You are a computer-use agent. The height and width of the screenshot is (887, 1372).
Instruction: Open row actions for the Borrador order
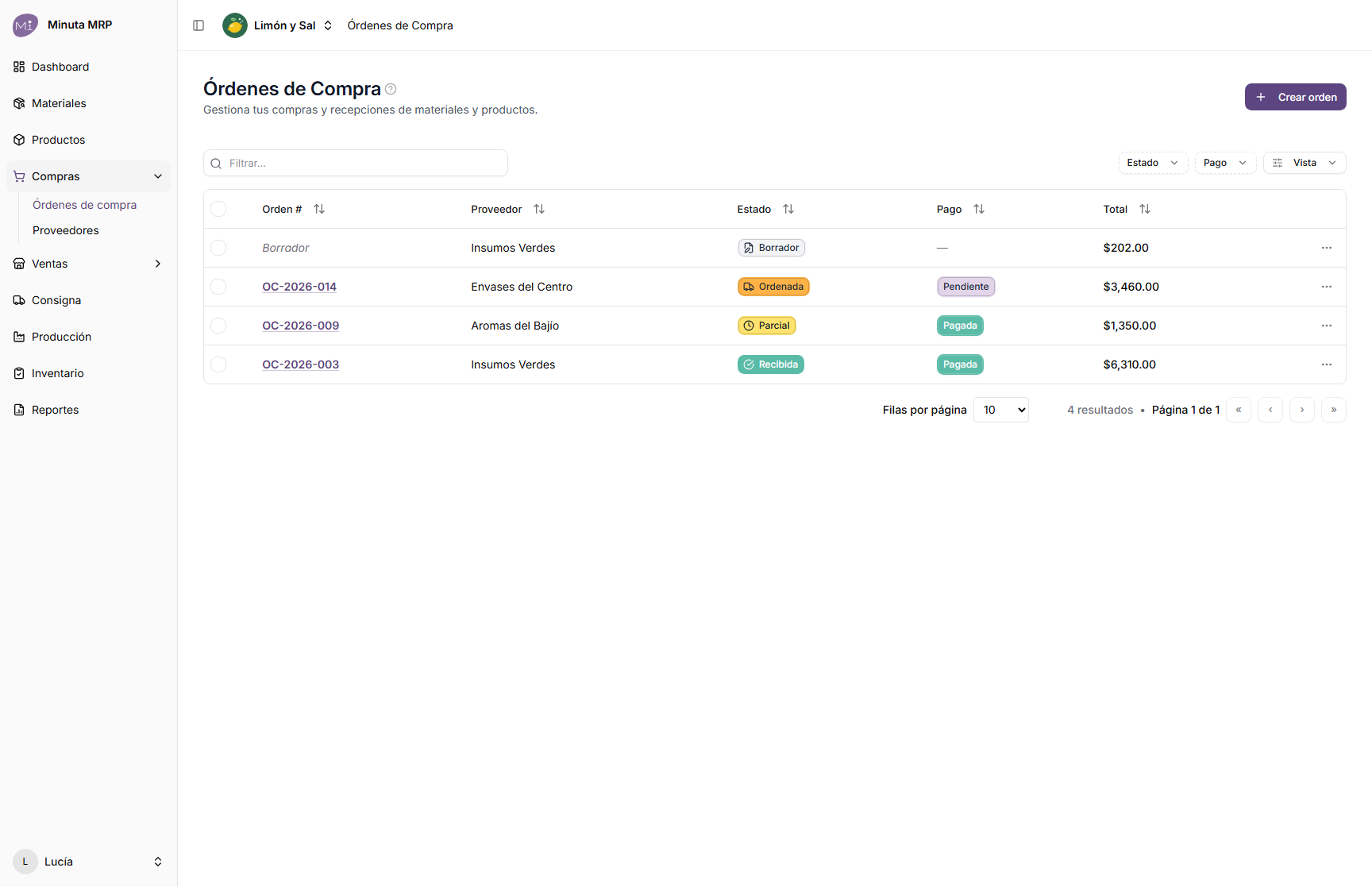click(1326, 248)
